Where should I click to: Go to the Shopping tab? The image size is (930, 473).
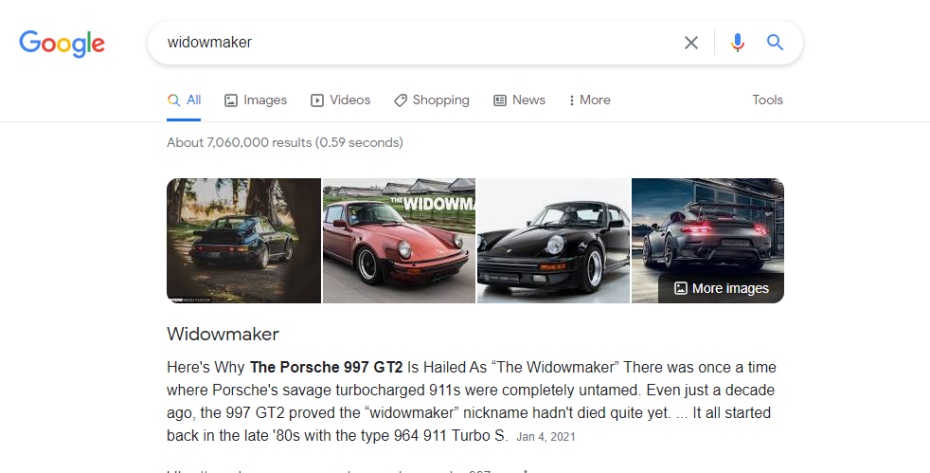pyautogui.click(x=431, y=100)
